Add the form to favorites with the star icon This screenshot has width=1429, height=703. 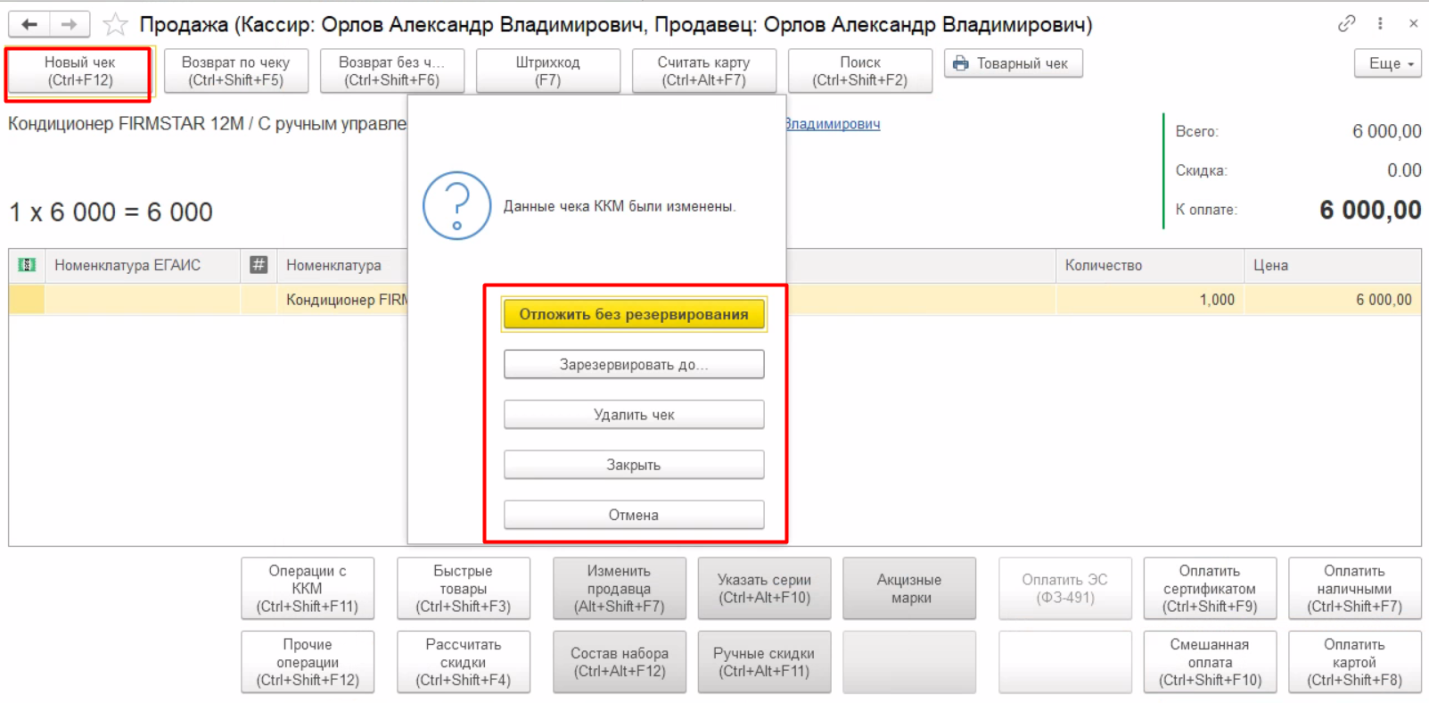pos(116,24)
